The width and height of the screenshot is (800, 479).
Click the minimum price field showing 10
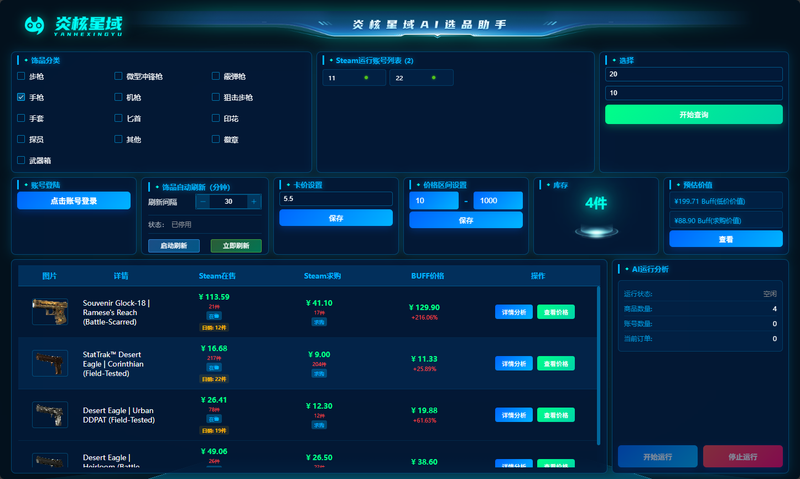point(434,200)
